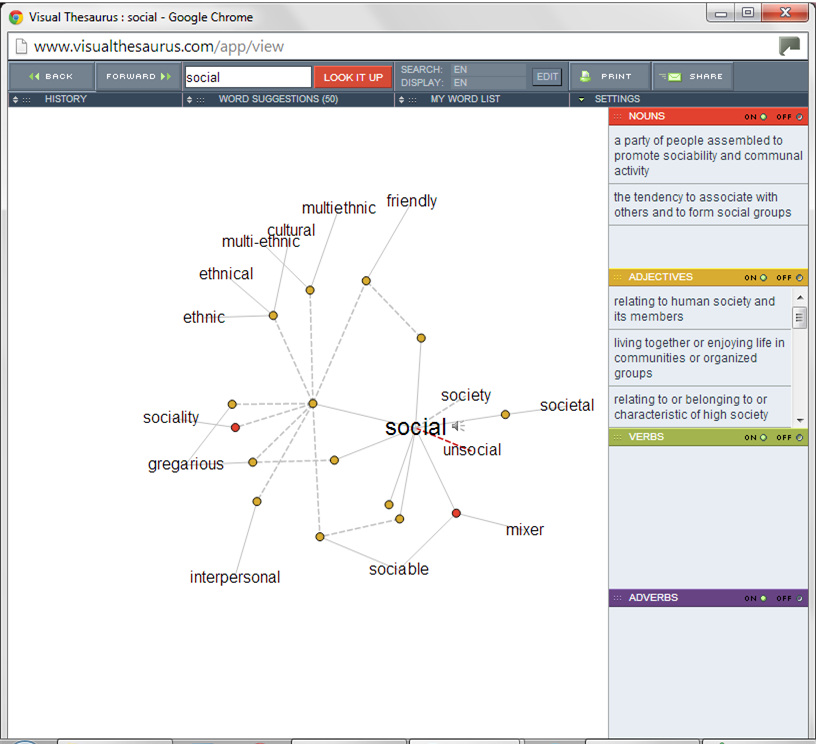Click the grip handle on Nouns header
Image resolution: width=816 pixels, height=744 pixels.
point(617,117)
